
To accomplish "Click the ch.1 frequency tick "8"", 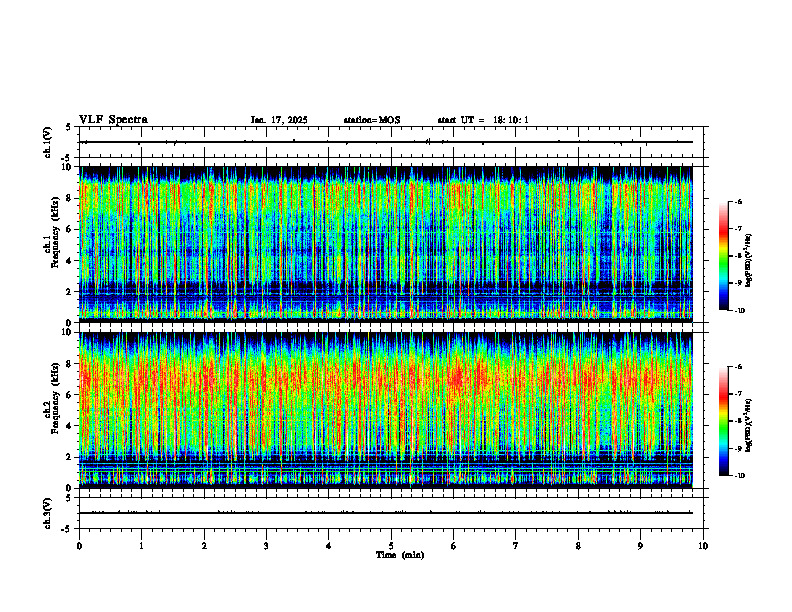I will click(x=70, y=198).
